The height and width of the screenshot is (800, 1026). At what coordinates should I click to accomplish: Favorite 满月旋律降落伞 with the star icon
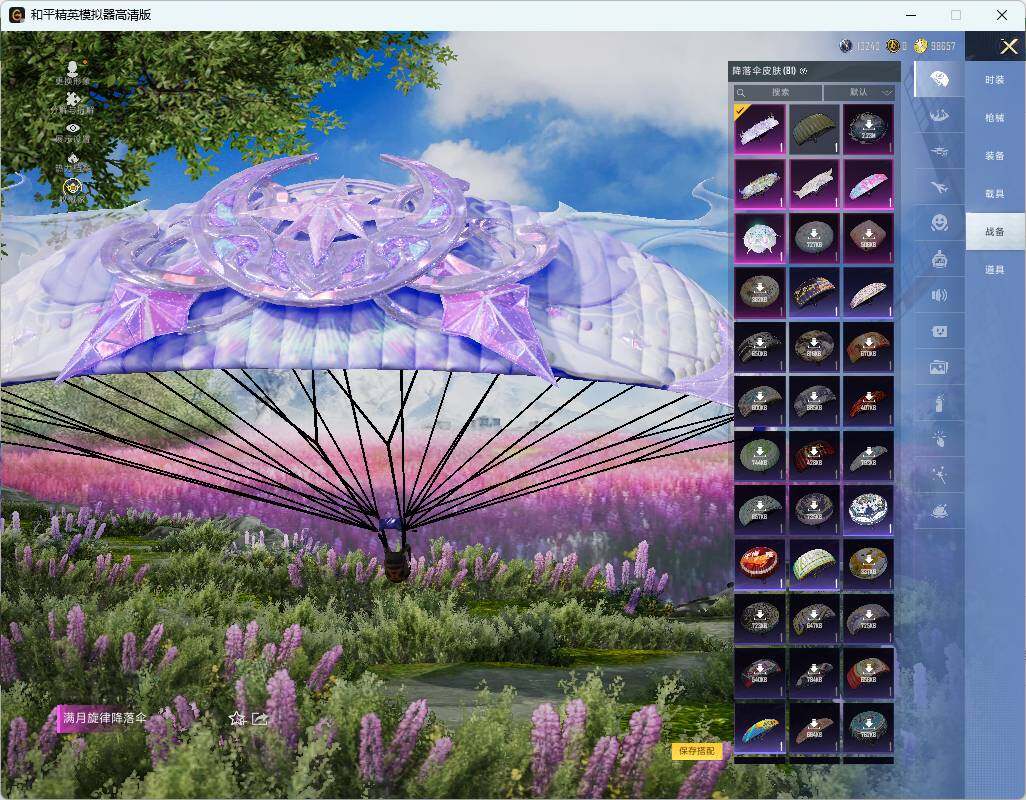(237, 719)
